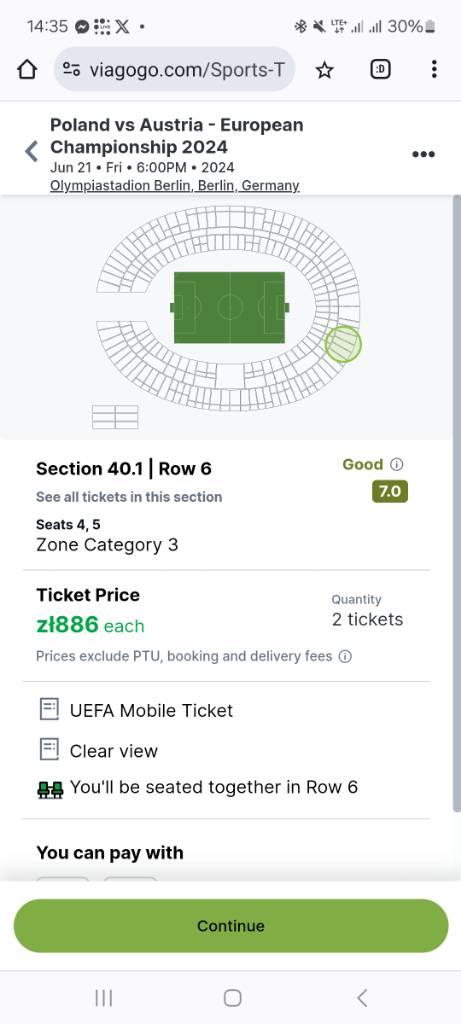461x1024 pixels.
Task: Tap Android back navigation button
Action: pos(362,997)
